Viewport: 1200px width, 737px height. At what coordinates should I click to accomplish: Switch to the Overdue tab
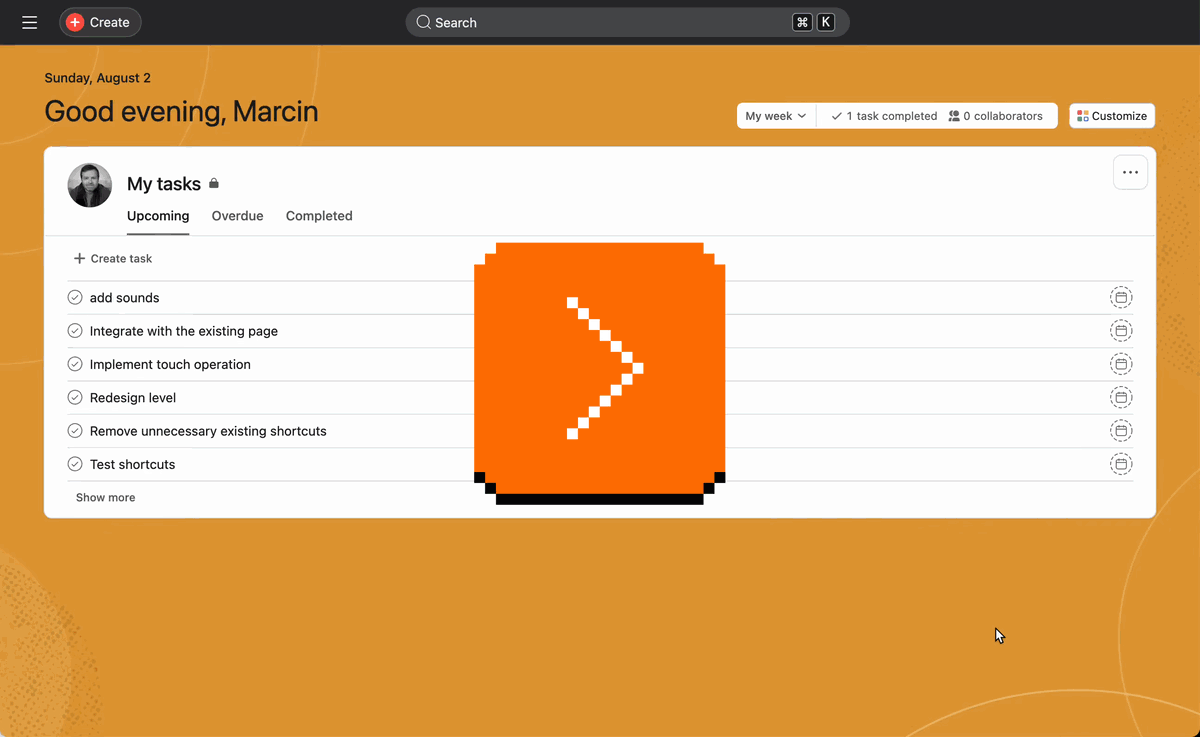tap(237, 216)
